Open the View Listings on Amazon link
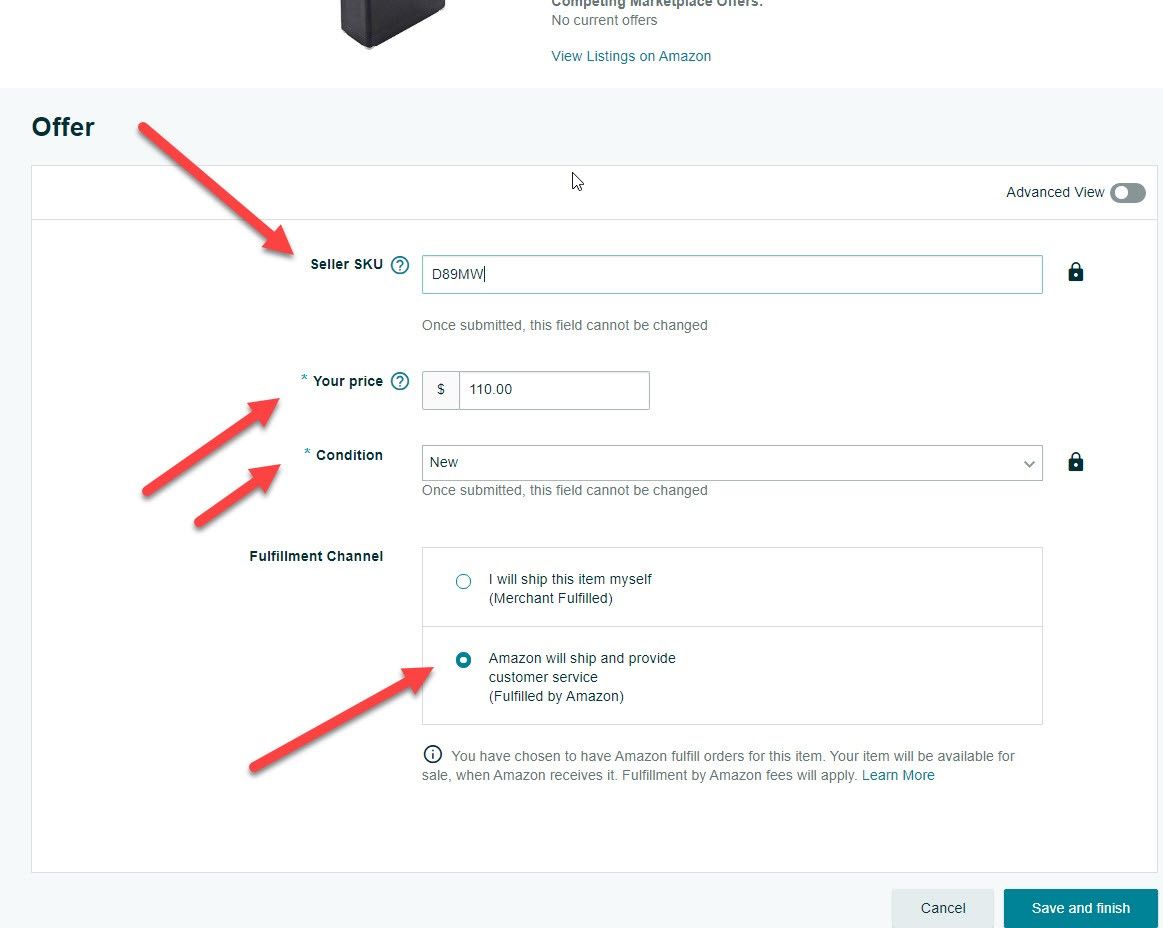Screen dimensions: 1163x928 (631, 56)
